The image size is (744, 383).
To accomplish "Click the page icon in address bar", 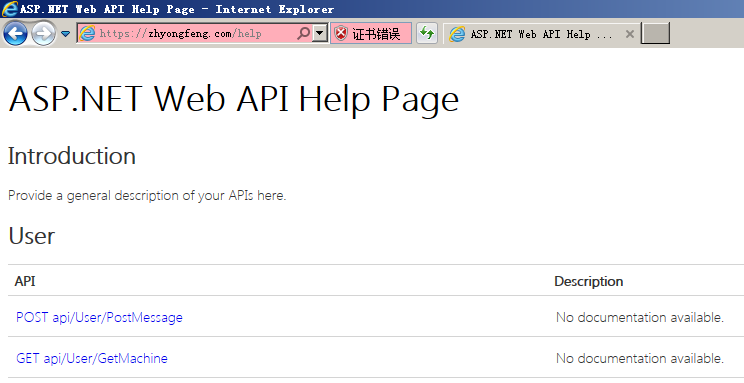I will [x=87, y=33].
